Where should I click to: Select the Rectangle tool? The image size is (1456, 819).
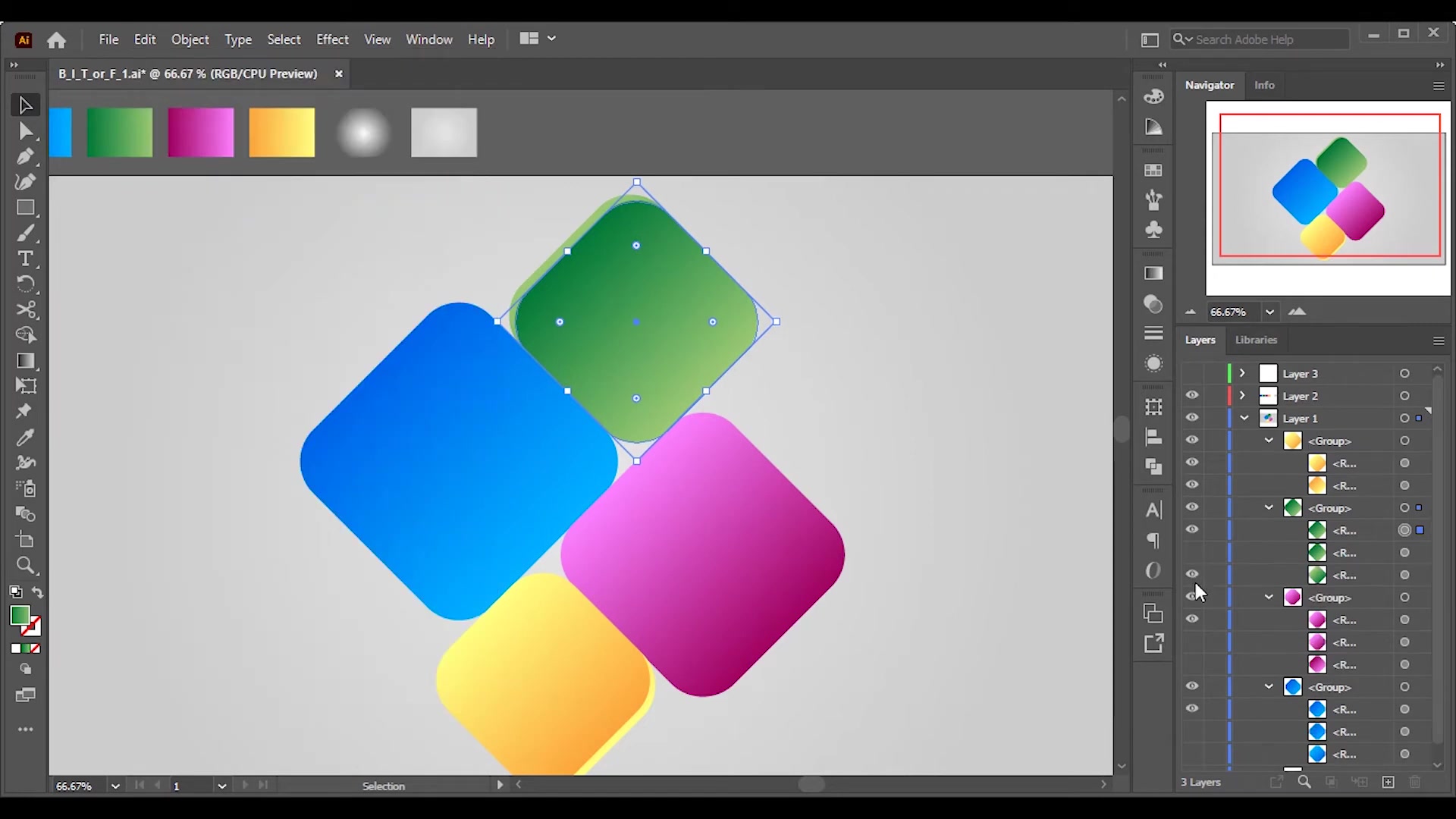[25, 208]
